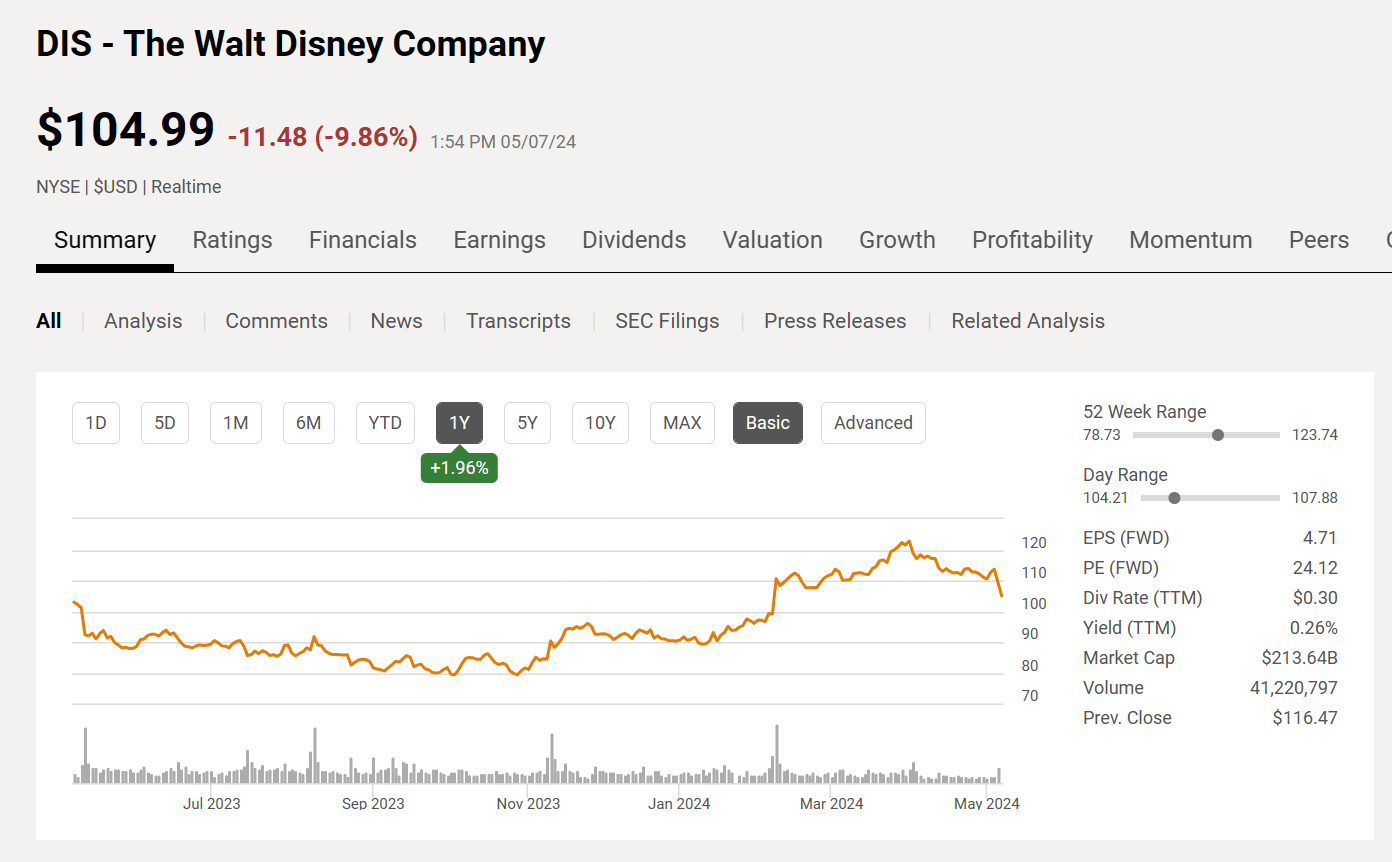Open the Ratings tab
The image size is (1392, 862).
(x=232, y=240)
